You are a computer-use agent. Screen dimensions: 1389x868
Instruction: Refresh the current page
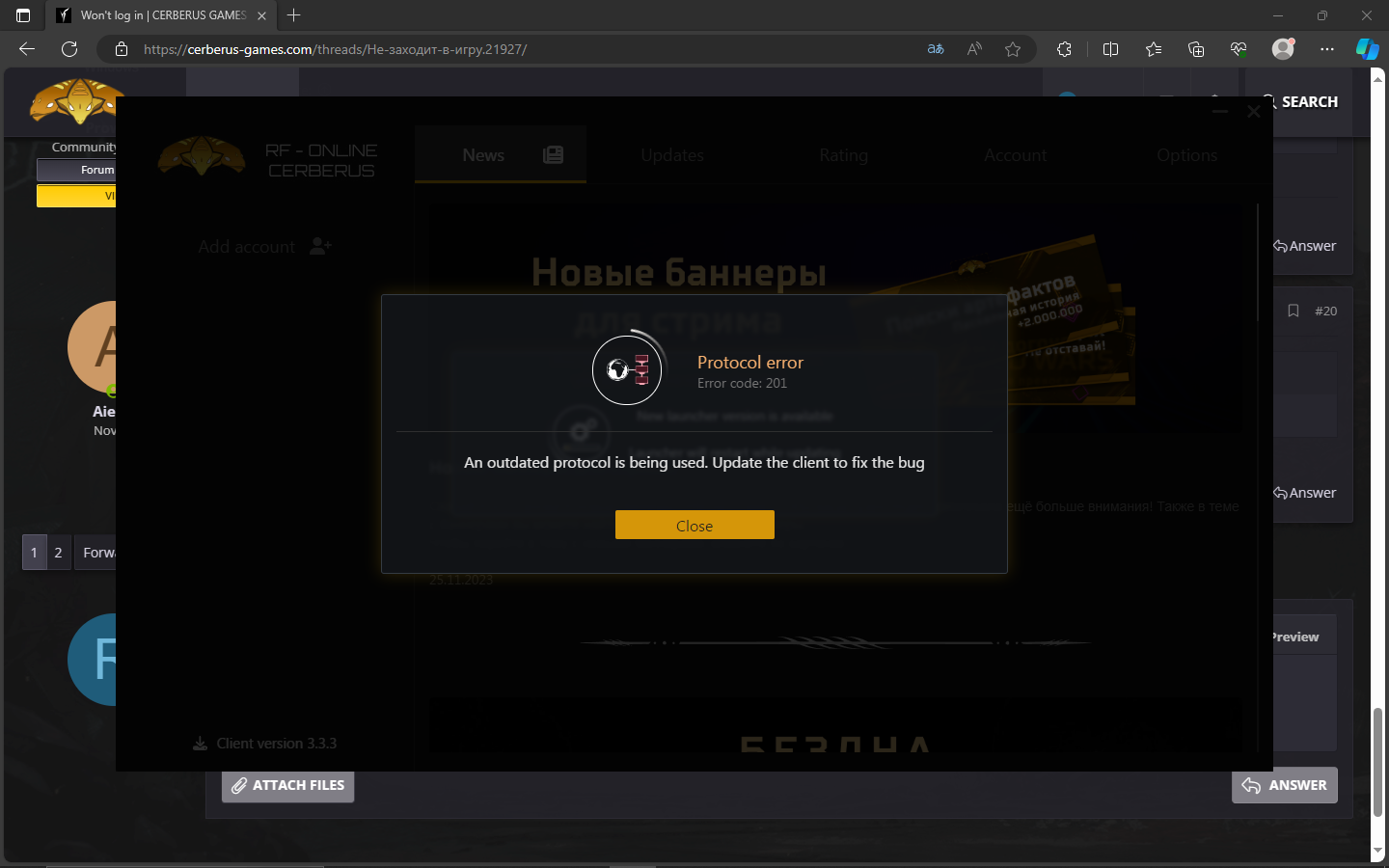pos(69,49)
